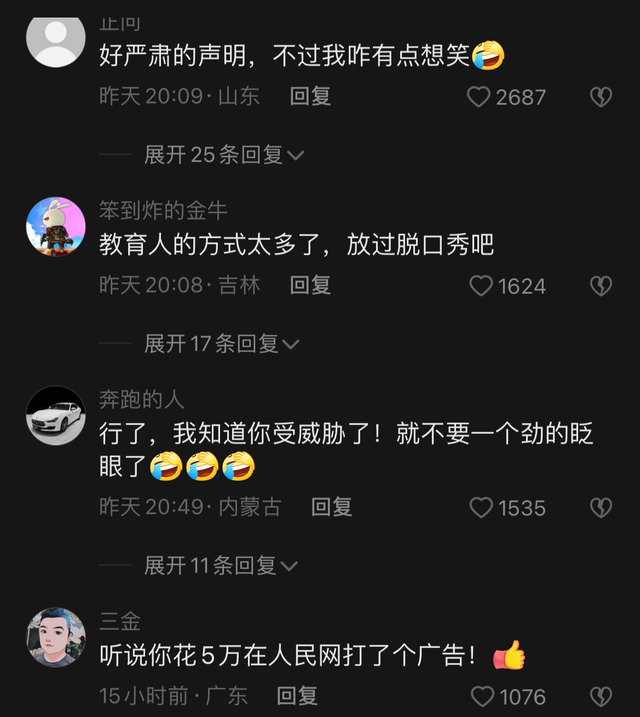Open the default gray avatar profile
The height and width of the screenshot is (717, 640).
tap(56, 42)
